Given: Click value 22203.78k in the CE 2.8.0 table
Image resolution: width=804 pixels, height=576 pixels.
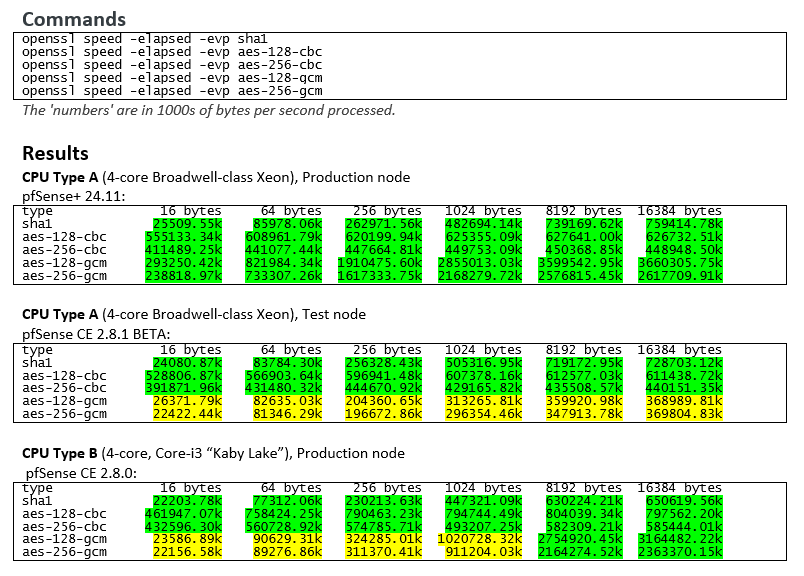Looking at the screenshot, I should [187, 501].
